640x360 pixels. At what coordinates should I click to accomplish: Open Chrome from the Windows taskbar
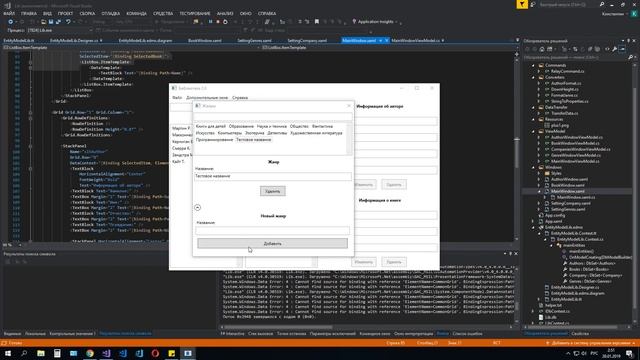point(90,353)
